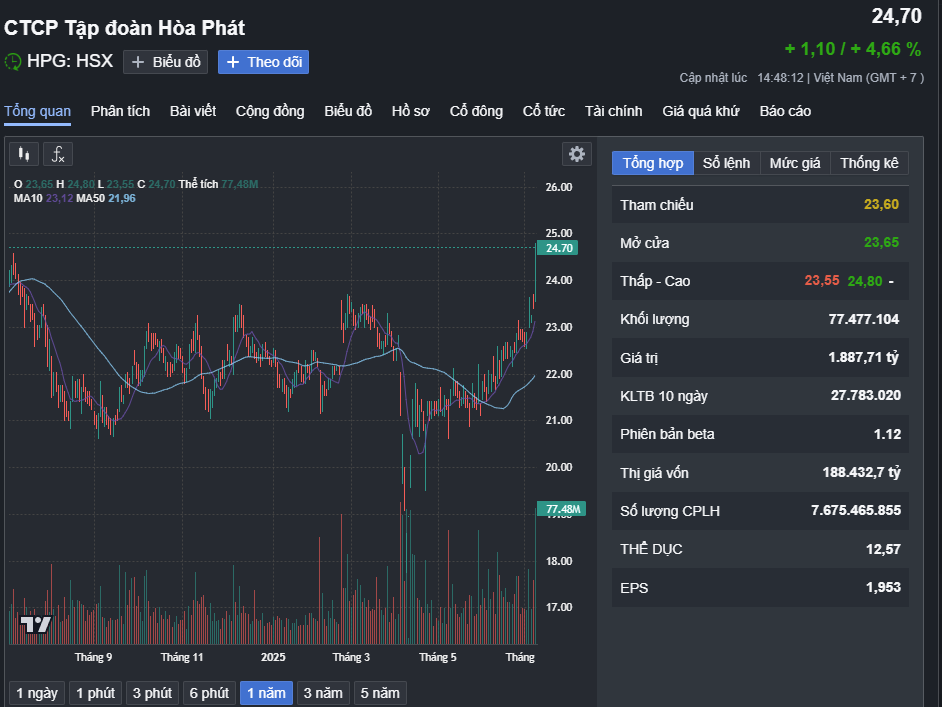
Task: Click the KLTB 10 ngày value 27.783.020
Action: (x=866, y=395)
